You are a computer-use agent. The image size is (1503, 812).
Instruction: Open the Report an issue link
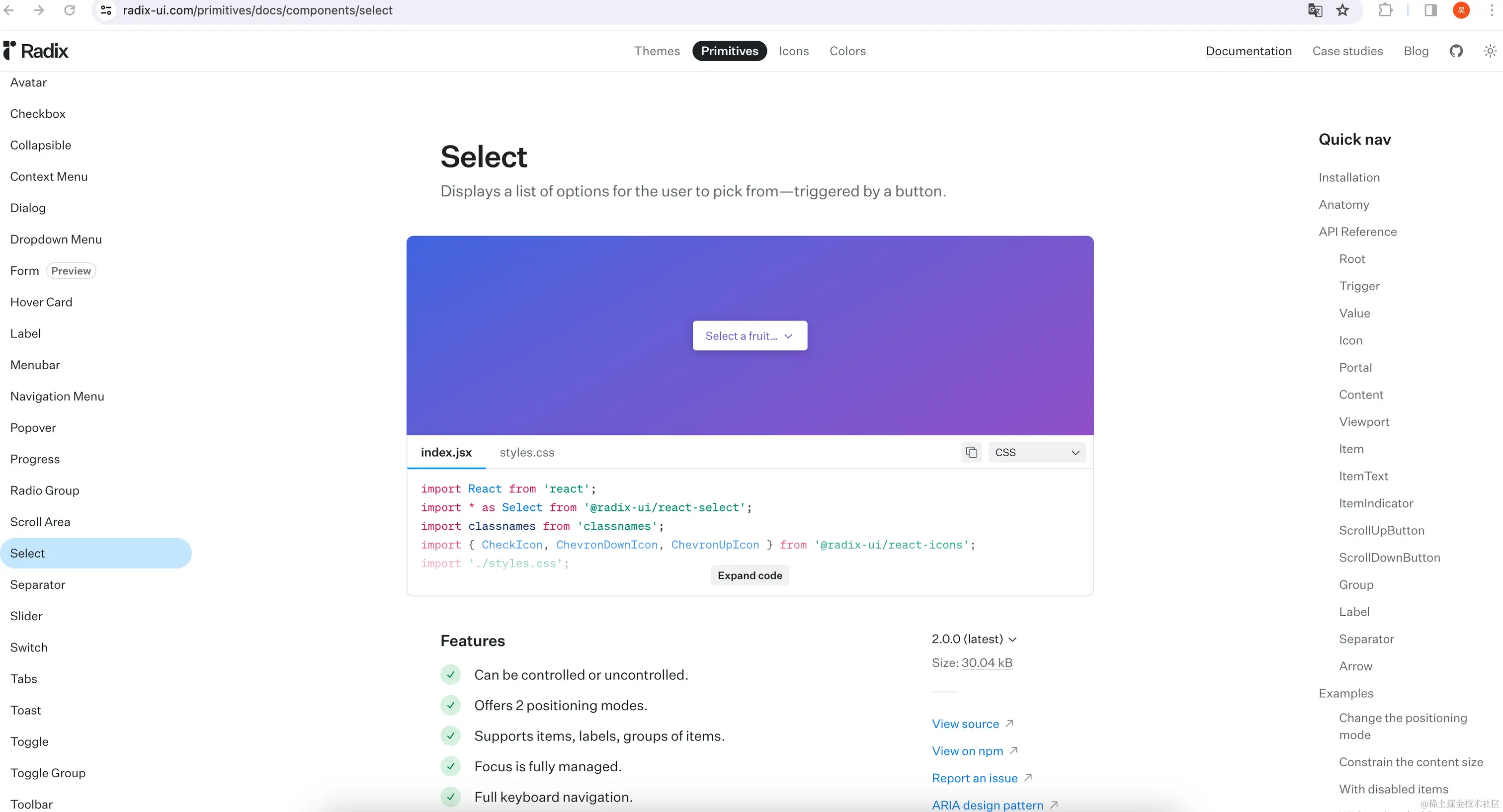click(x=982, y=778)
